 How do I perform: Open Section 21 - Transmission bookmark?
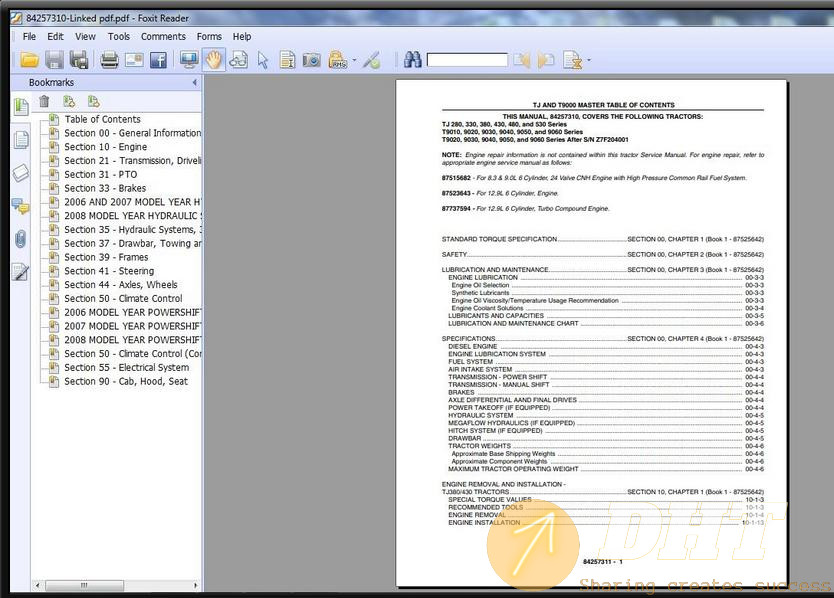coord(132,161)
